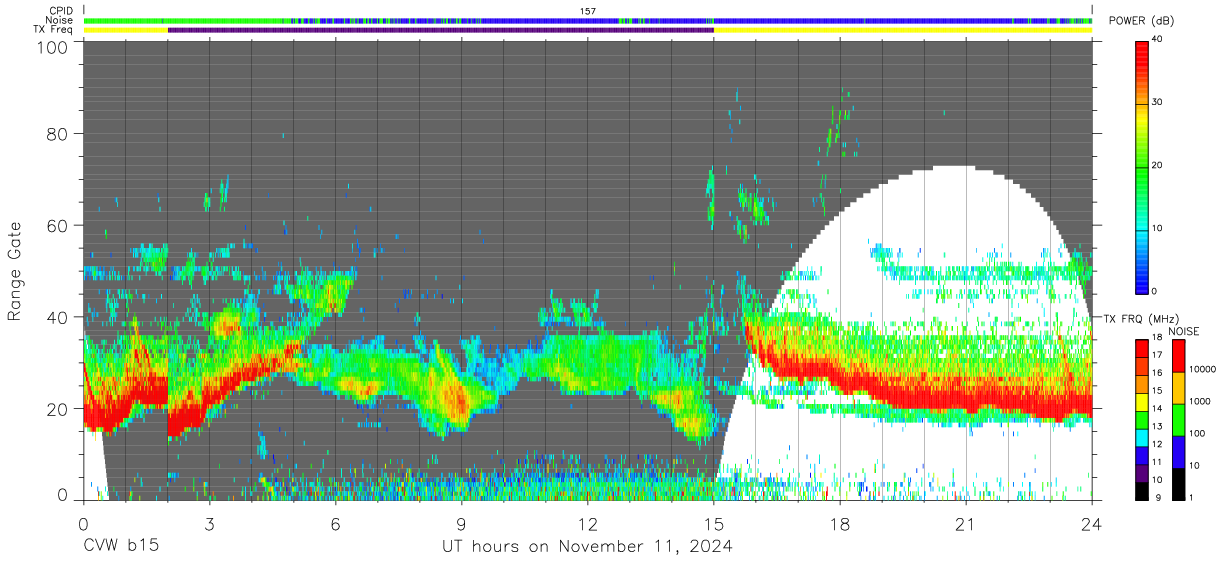Click the "CVW b15" radar beam label
1228x567 pixels.
121,547
